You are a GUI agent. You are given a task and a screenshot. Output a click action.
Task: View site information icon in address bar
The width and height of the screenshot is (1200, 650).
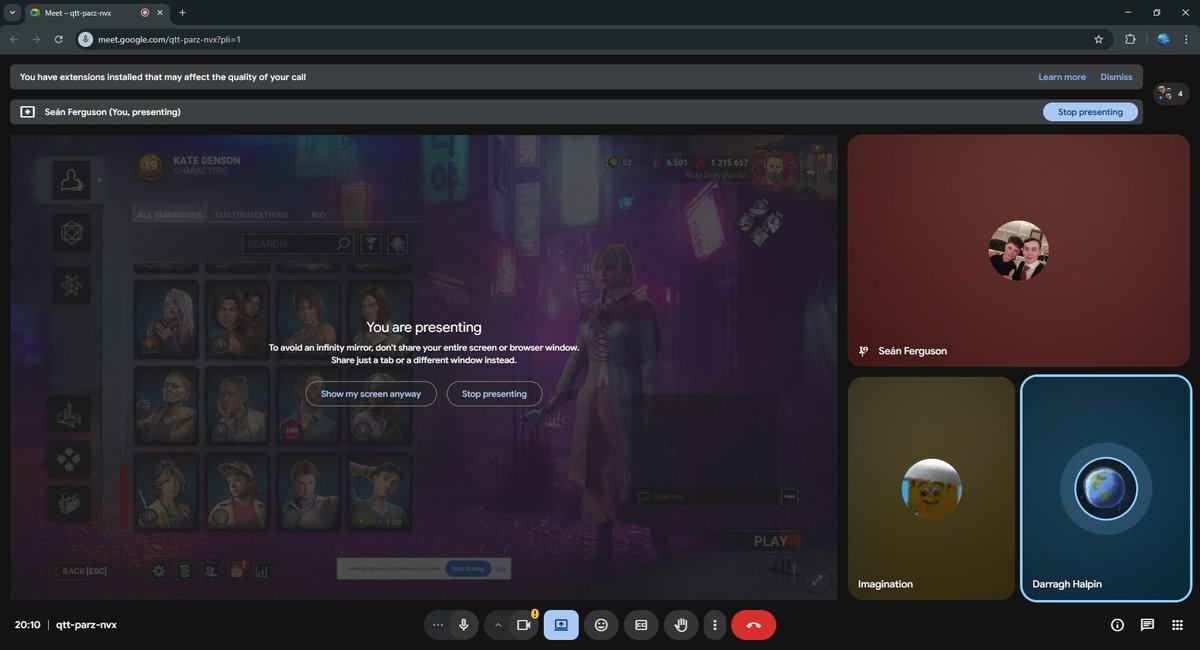[x=86, y=39]
